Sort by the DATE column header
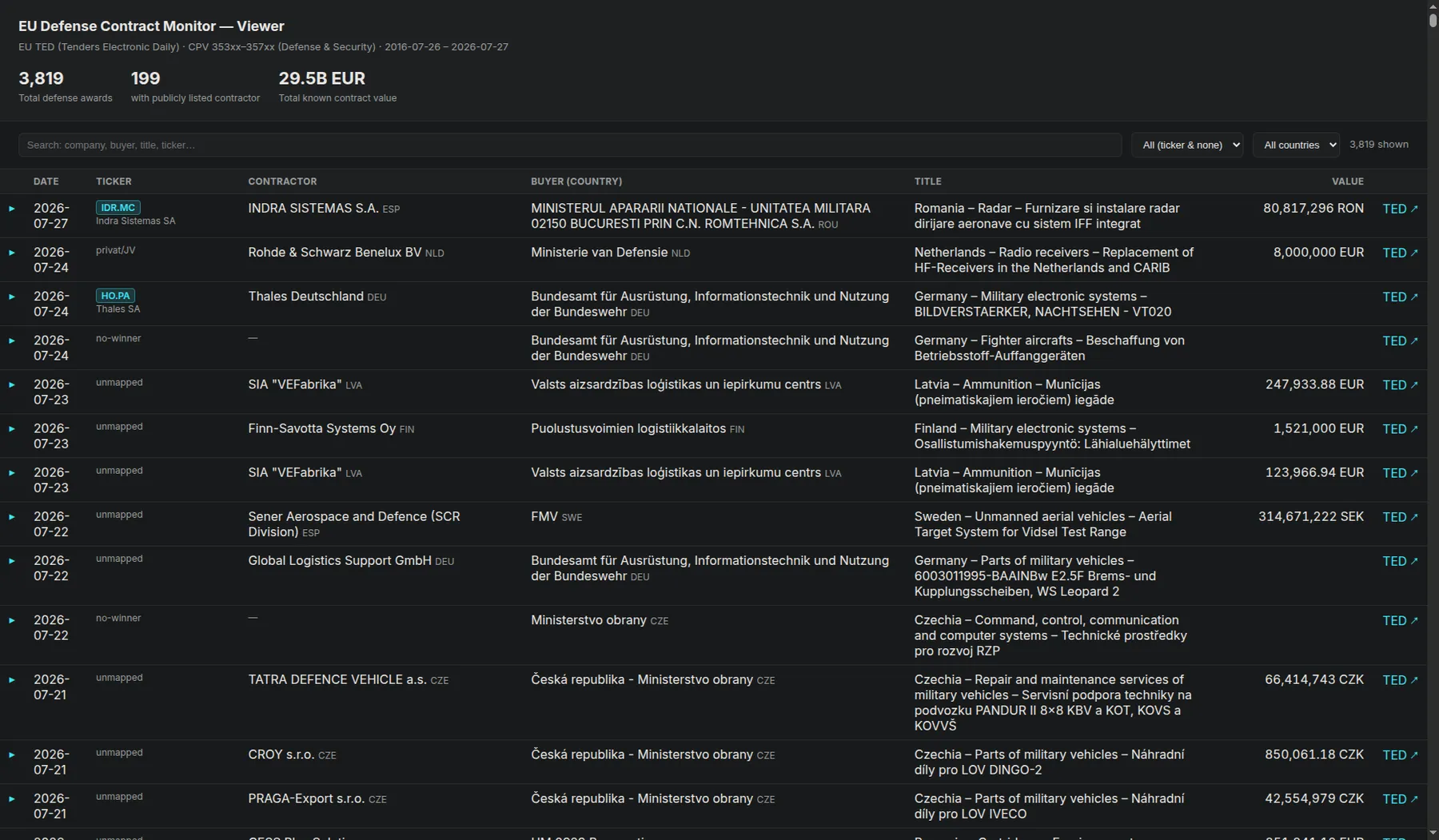The height and width of the screenshot is (840, 1439). [46, 181]
